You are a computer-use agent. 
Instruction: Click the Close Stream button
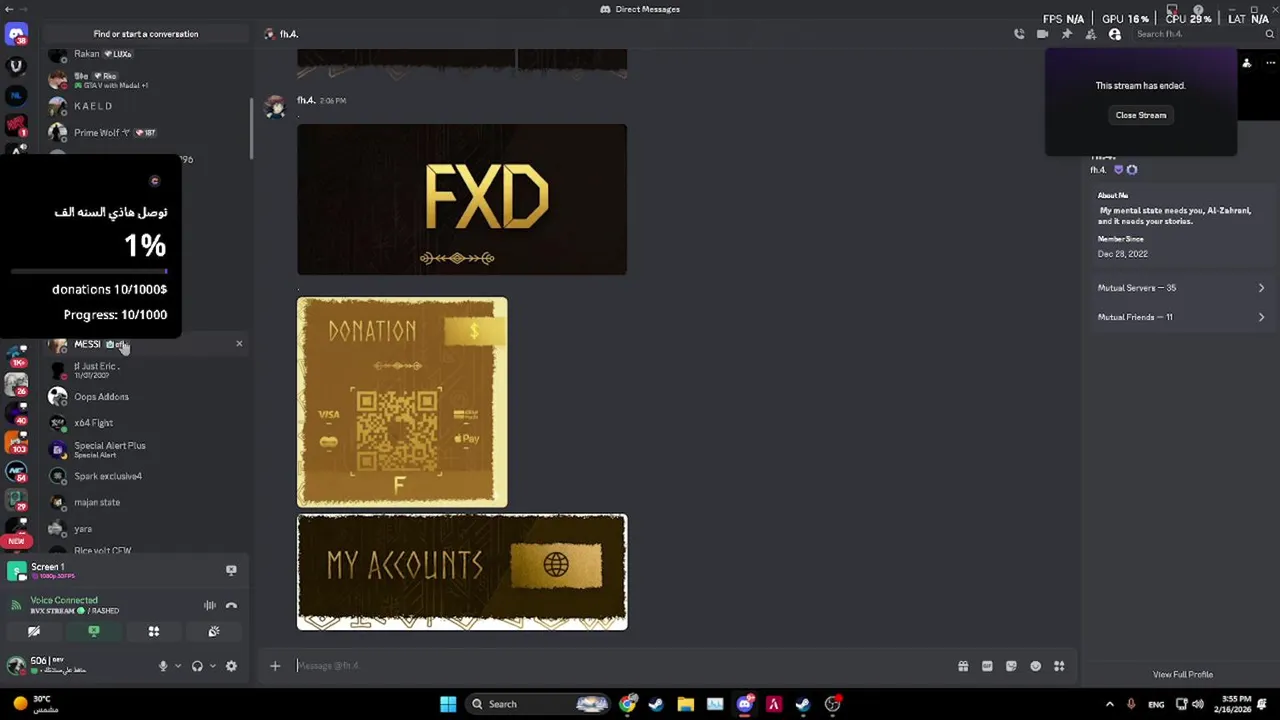pos(1141,115)
